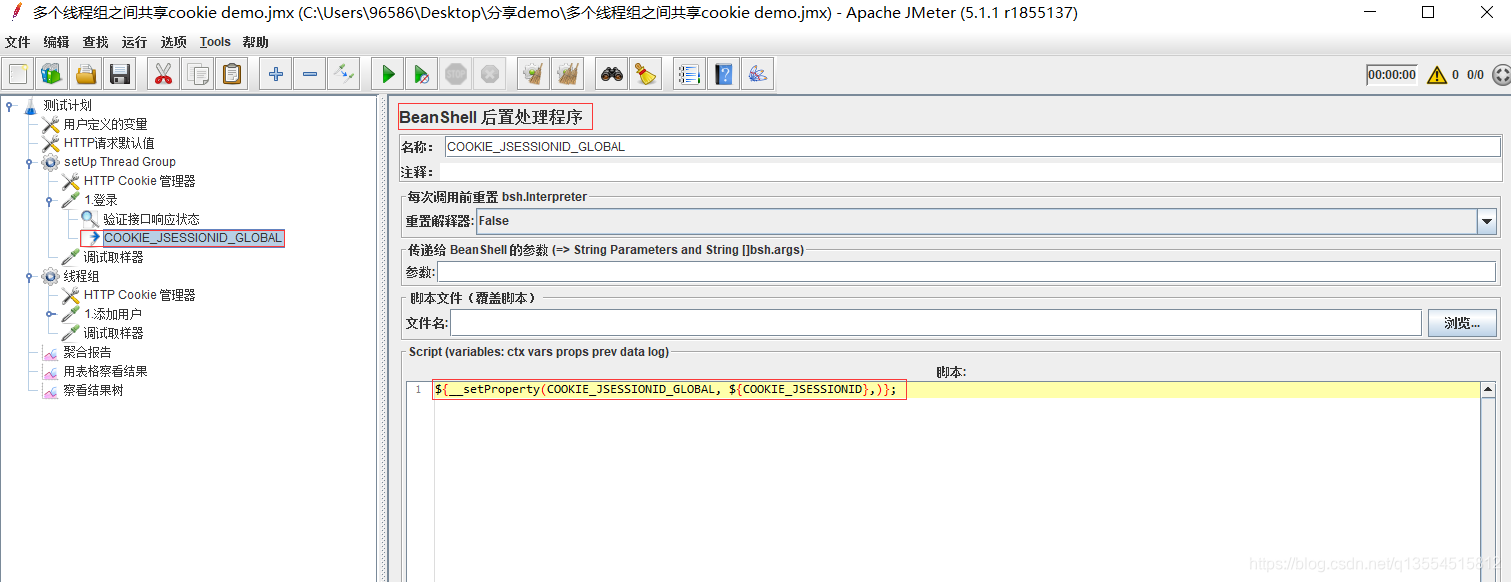
Task: Collapse the setUp Thread Group node handle
Action: pyautogui.click(x=30, y=162)
